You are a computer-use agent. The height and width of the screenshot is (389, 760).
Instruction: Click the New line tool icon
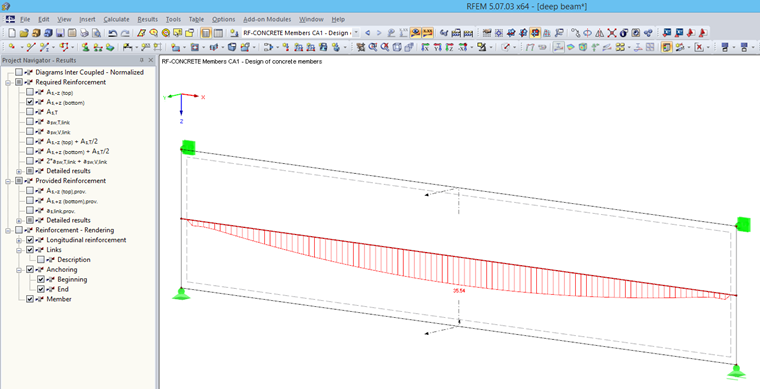(x=31, y=47)
